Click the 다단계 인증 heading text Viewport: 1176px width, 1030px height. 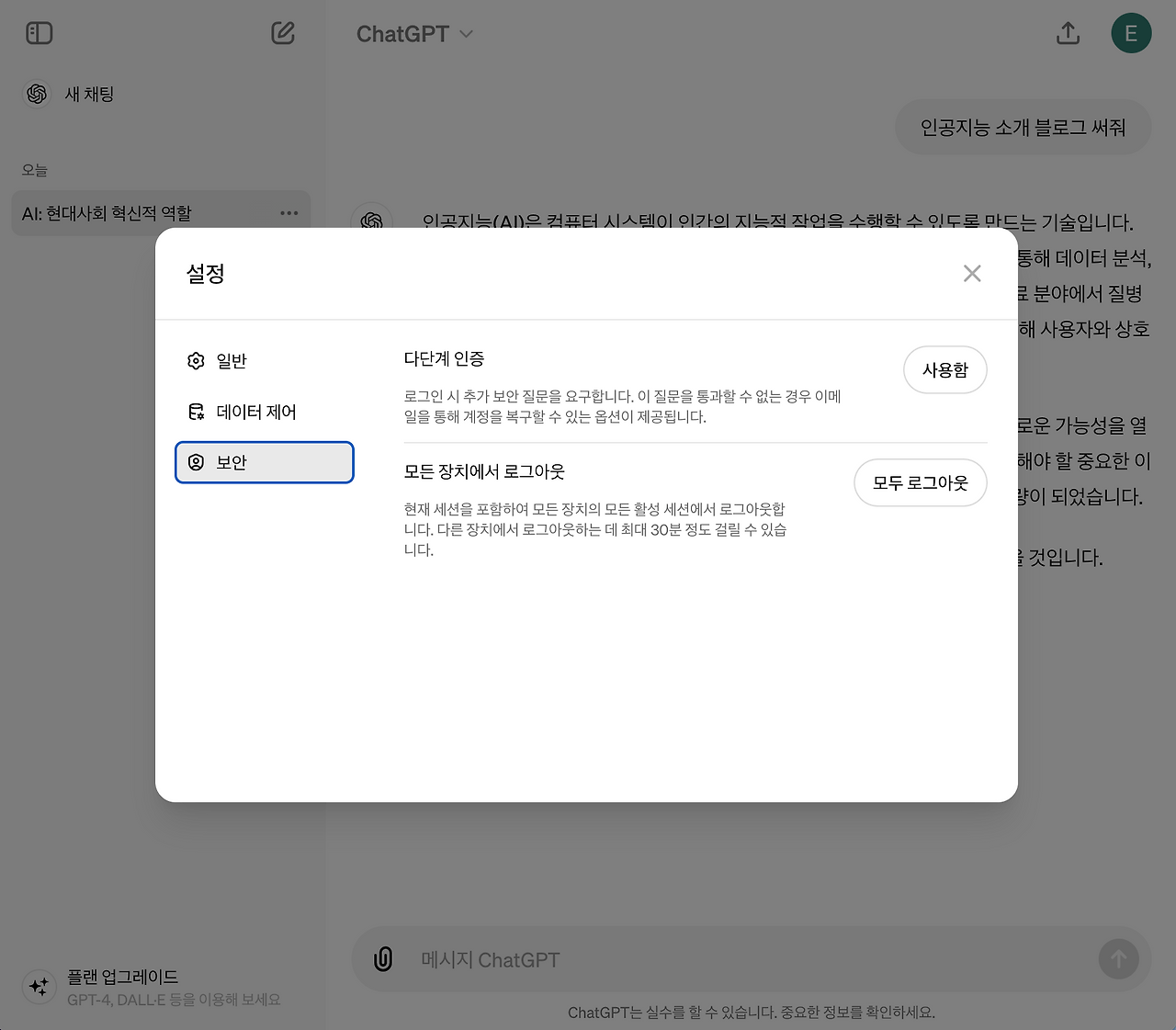click(x=444, y=358)
